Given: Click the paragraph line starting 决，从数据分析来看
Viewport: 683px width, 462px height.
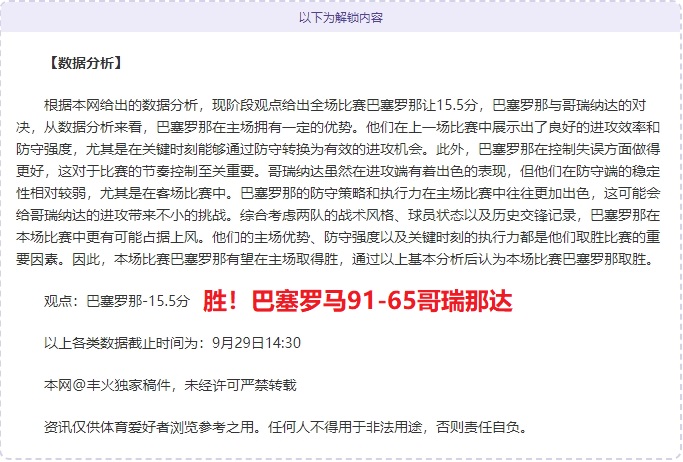Looking at the screenshot, I should click(x=338, y=127).
